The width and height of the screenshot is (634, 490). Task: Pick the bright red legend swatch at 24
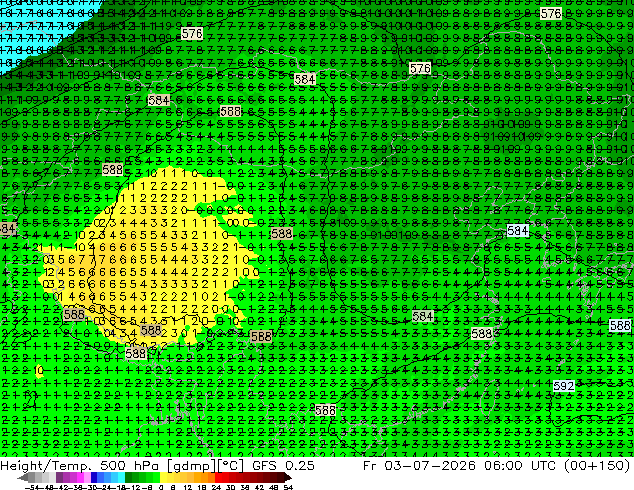218,478
